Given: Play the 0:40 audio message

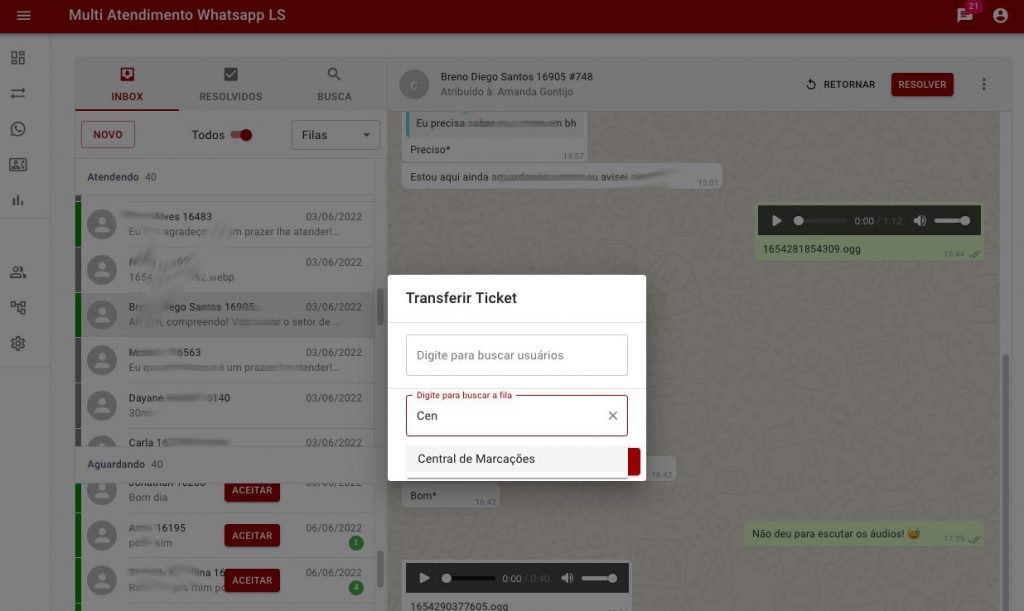Looking at the screenshot, I should coord(424,578).
